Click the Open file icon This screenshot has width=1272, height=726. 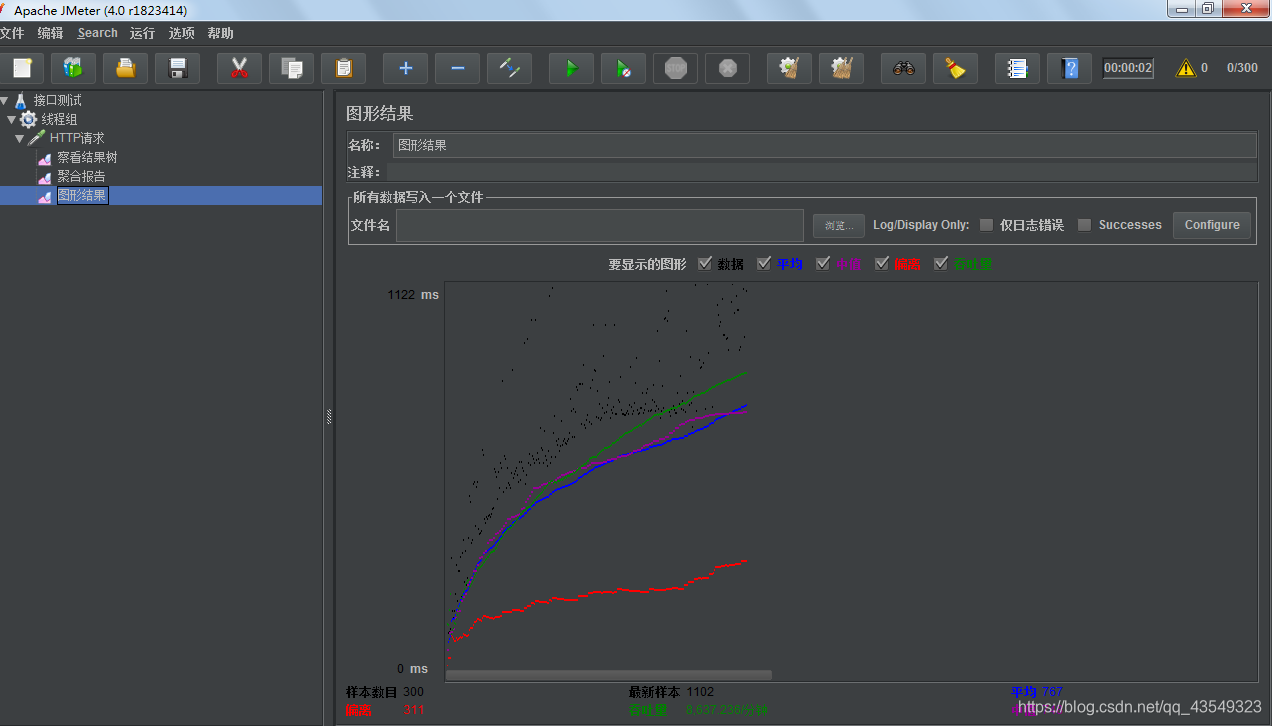(x=125, y=68)
